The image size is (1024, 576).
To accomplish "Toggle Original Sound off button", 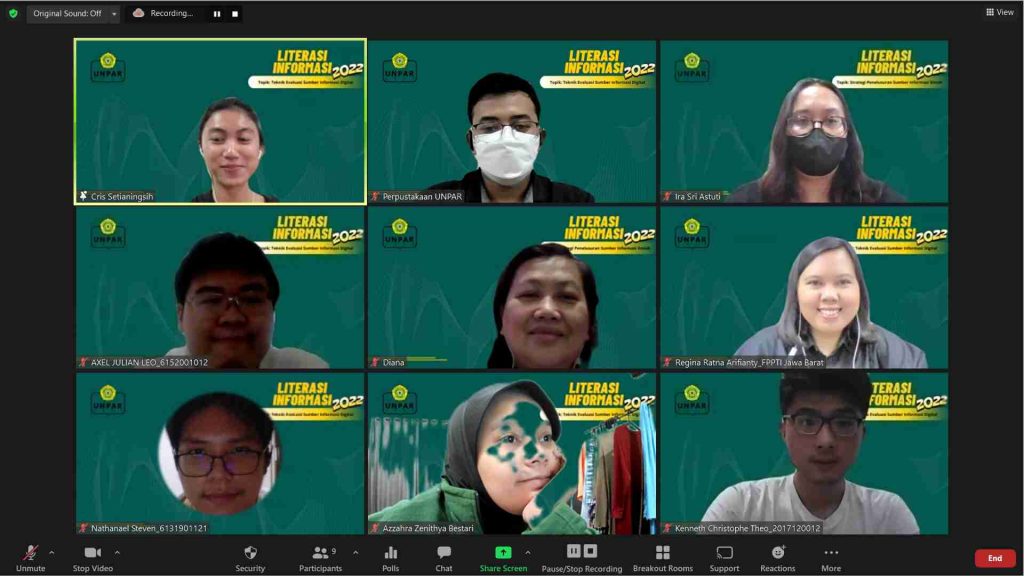I will (x=66, y=13).
